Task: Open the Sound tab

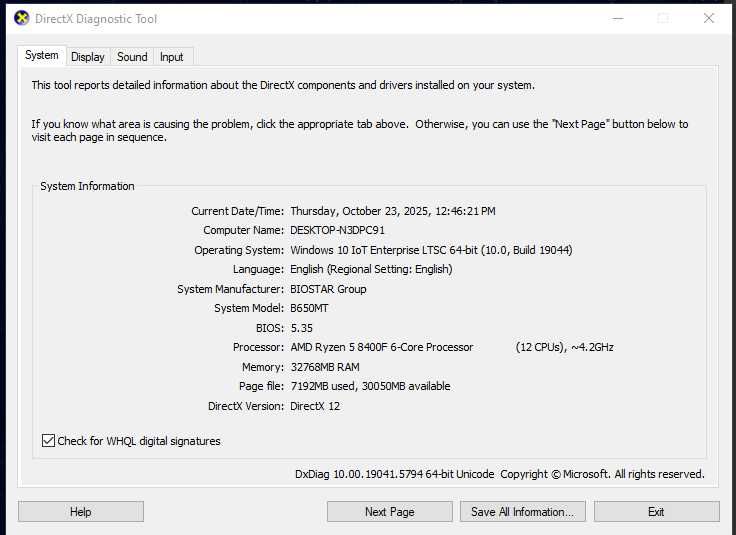Action: [132, 57]
